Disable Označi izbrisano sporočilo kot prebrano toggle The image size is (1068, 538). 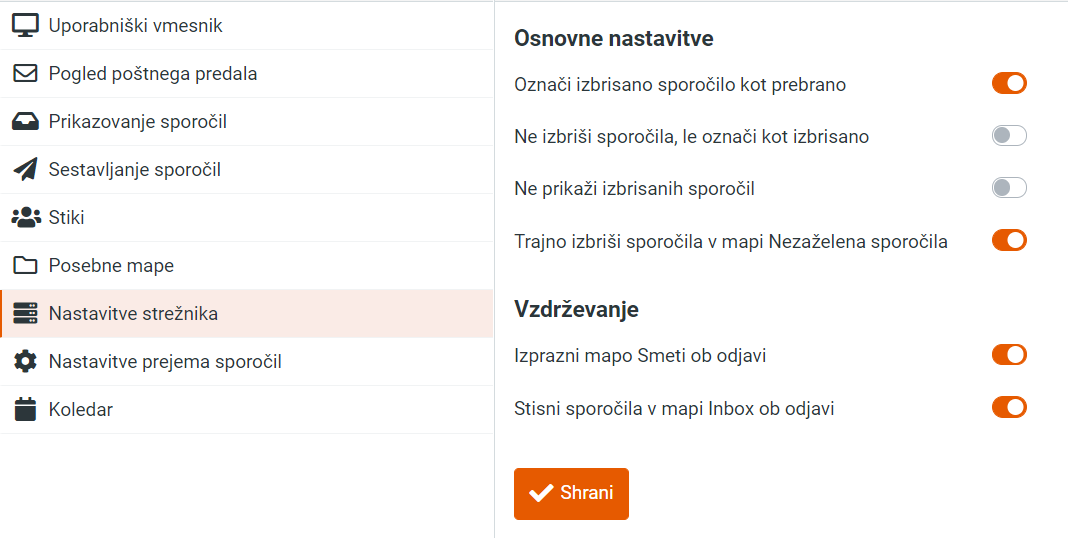[x=1009, y=84]
